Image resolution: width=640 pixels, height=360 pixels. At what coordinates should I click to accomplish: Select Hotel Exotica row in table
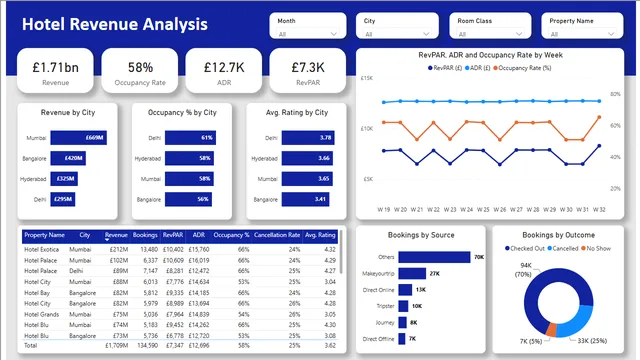pyautogui.click(x=180, y=249)
